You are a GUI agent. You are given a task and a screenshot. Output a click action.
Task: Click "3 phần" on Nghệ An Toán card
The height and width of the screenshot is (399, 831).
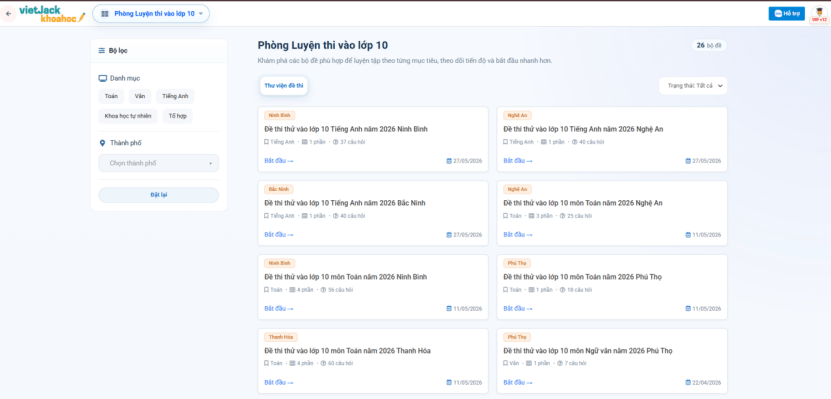(544, 216)
